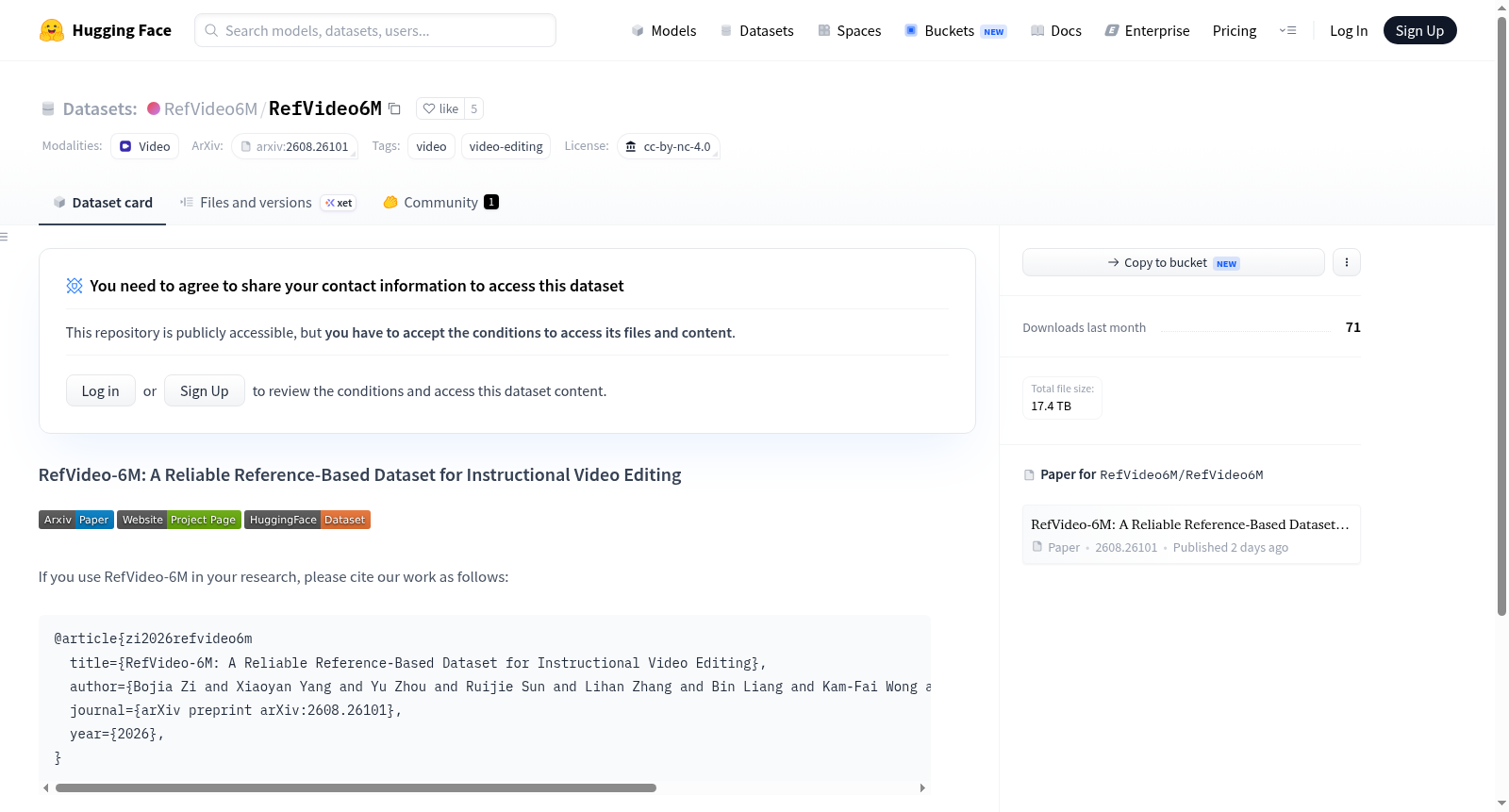This screenshot has width=1509, height=812.
Task: Click Log in inside the access notice
Action: pyautogui.click(x=101, y=390)
